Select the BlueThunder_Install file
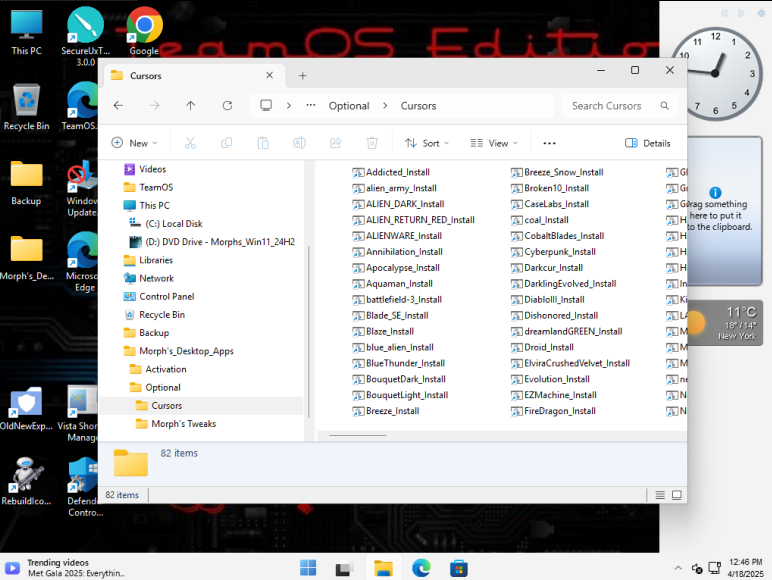This screenshot has width=772, height=580. coord(405,363)
